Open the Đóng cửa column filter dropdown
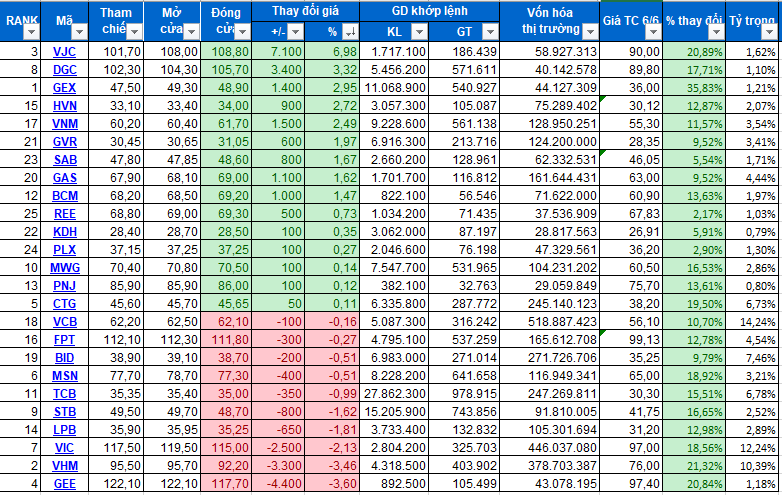This screenshot has width=782, height=495. [x=242, y=32]
